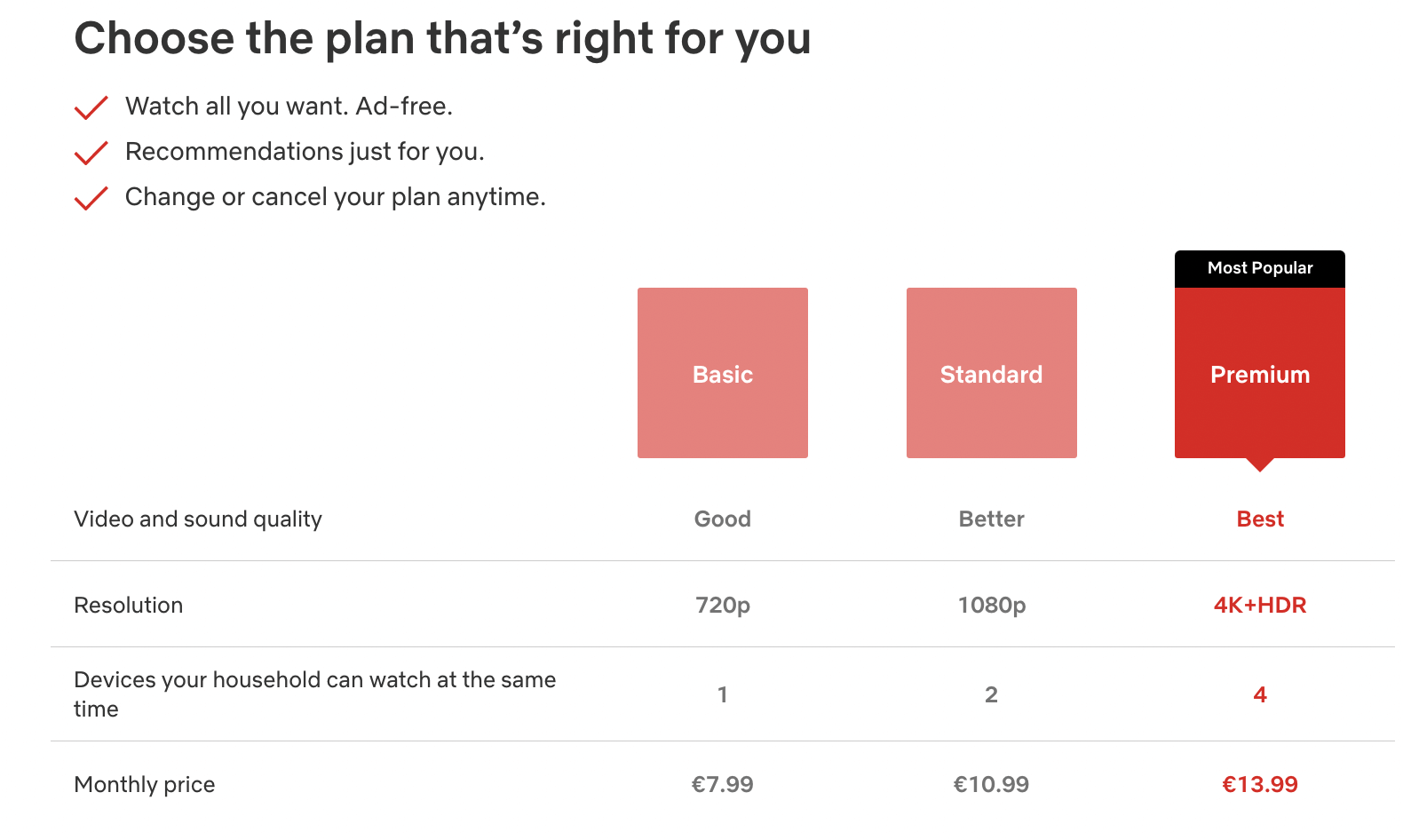Click the €13.99 Premium price
Screen dimensions: 1403x840
point(1259,784)
